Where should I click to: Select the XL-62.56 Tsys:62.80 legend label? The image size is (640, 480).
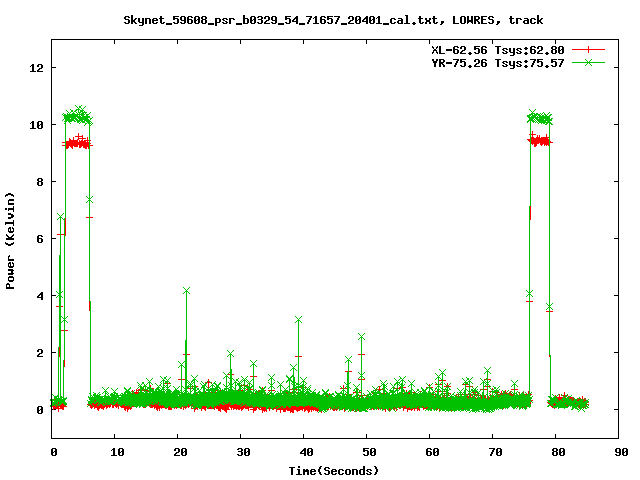click(x=498, y=50)
